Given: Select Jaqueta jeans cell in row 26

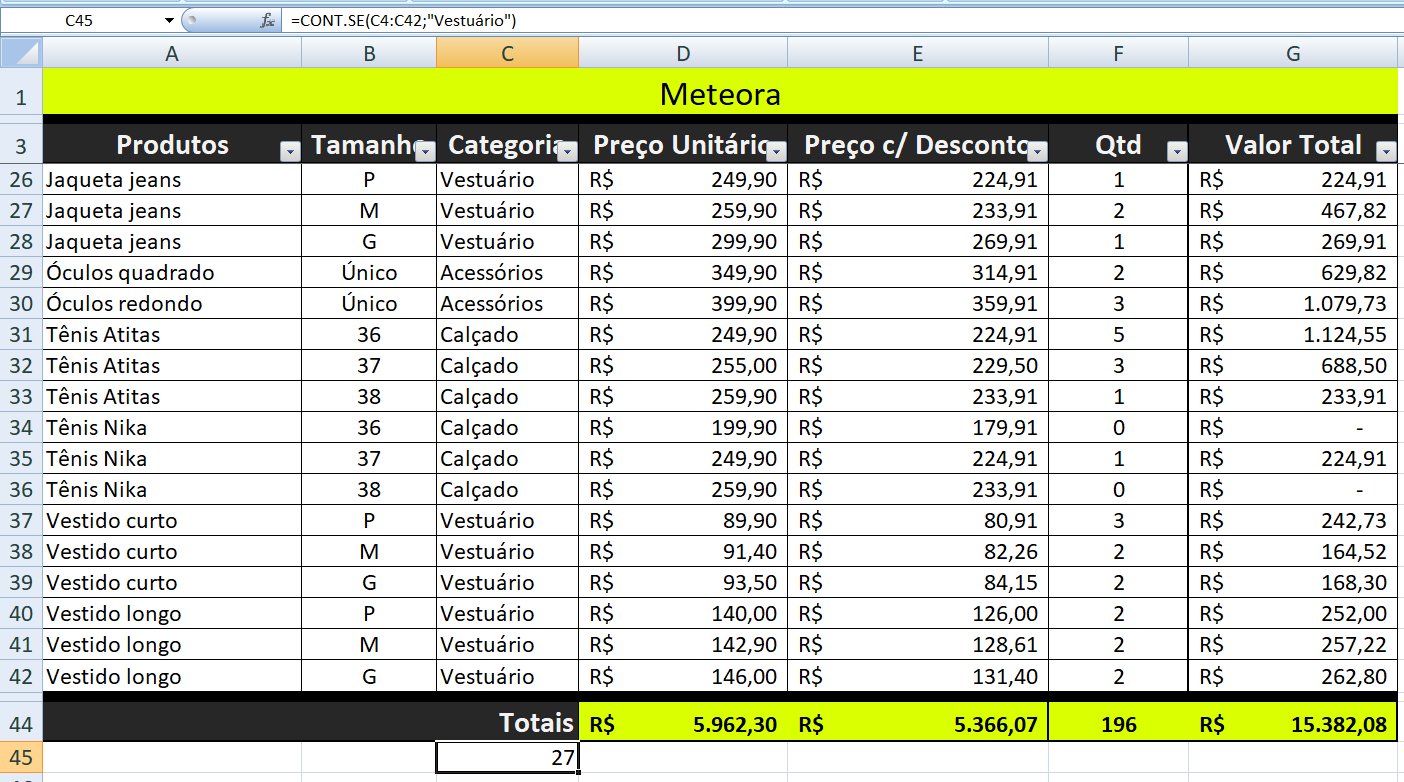Looking at the screenshot, I should click(x=172, y=180).
